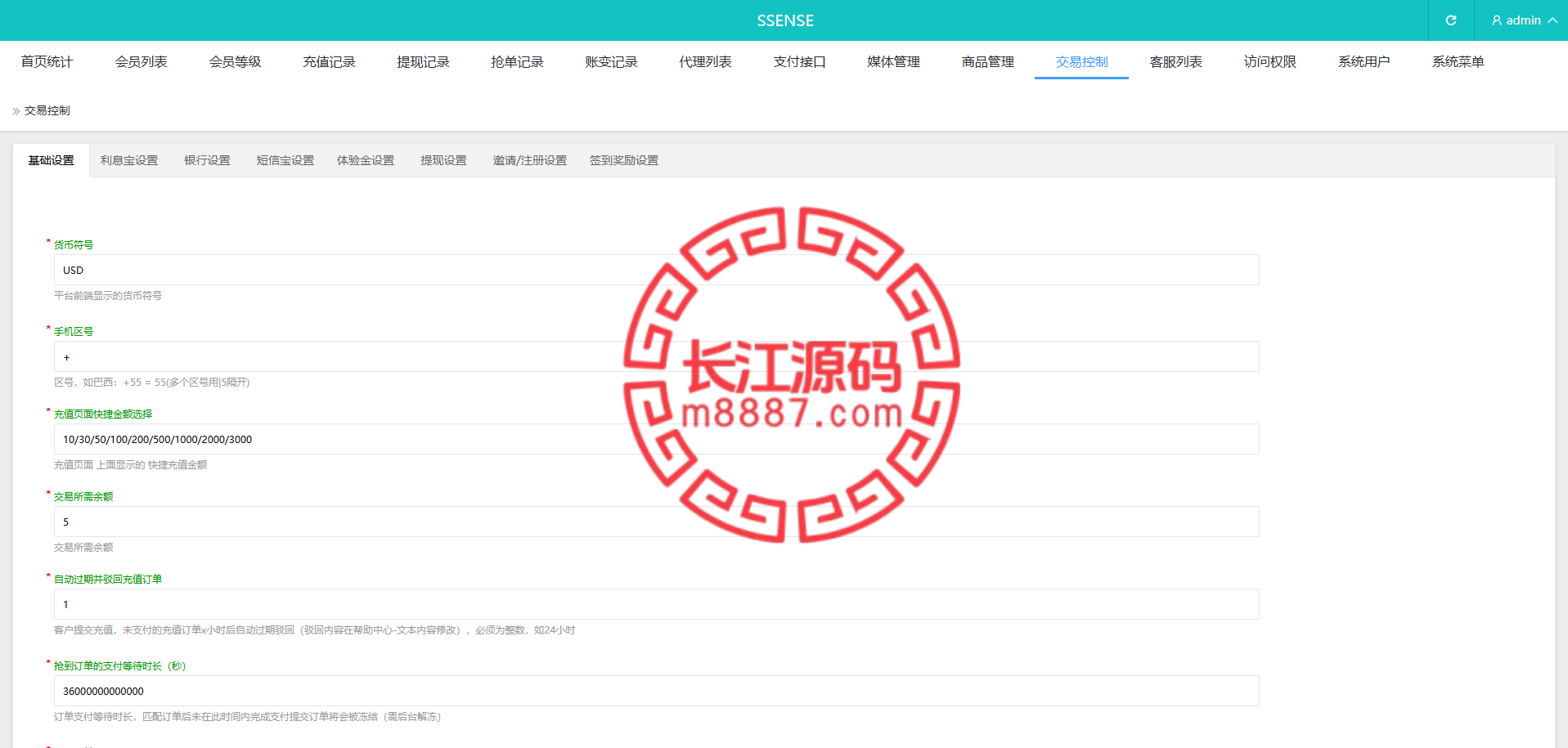
Task: Switch to 体验金设置 tab
Action: (366, 161)
